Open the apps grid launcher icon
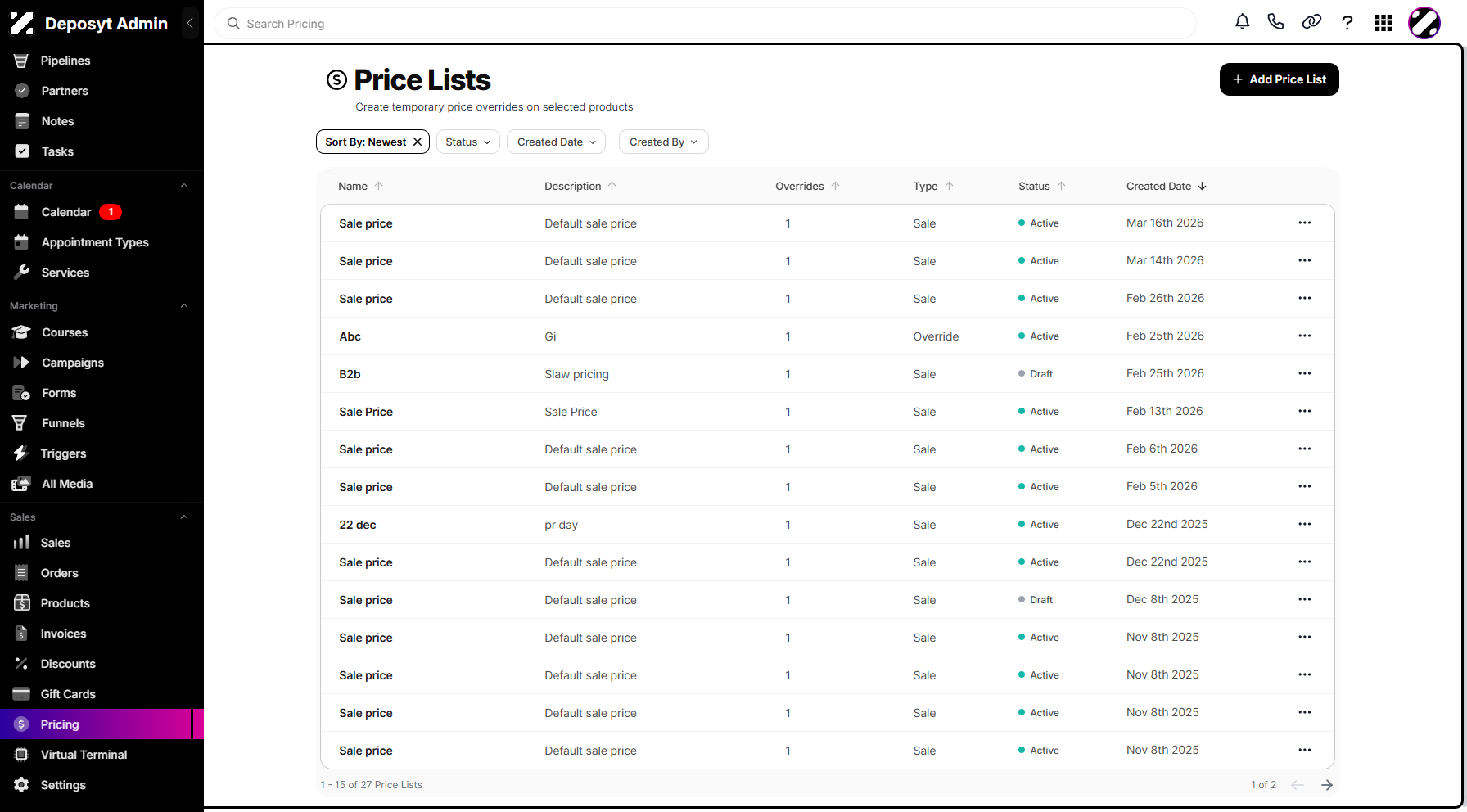1467x812 pixels. click(x=1383, y=23)
